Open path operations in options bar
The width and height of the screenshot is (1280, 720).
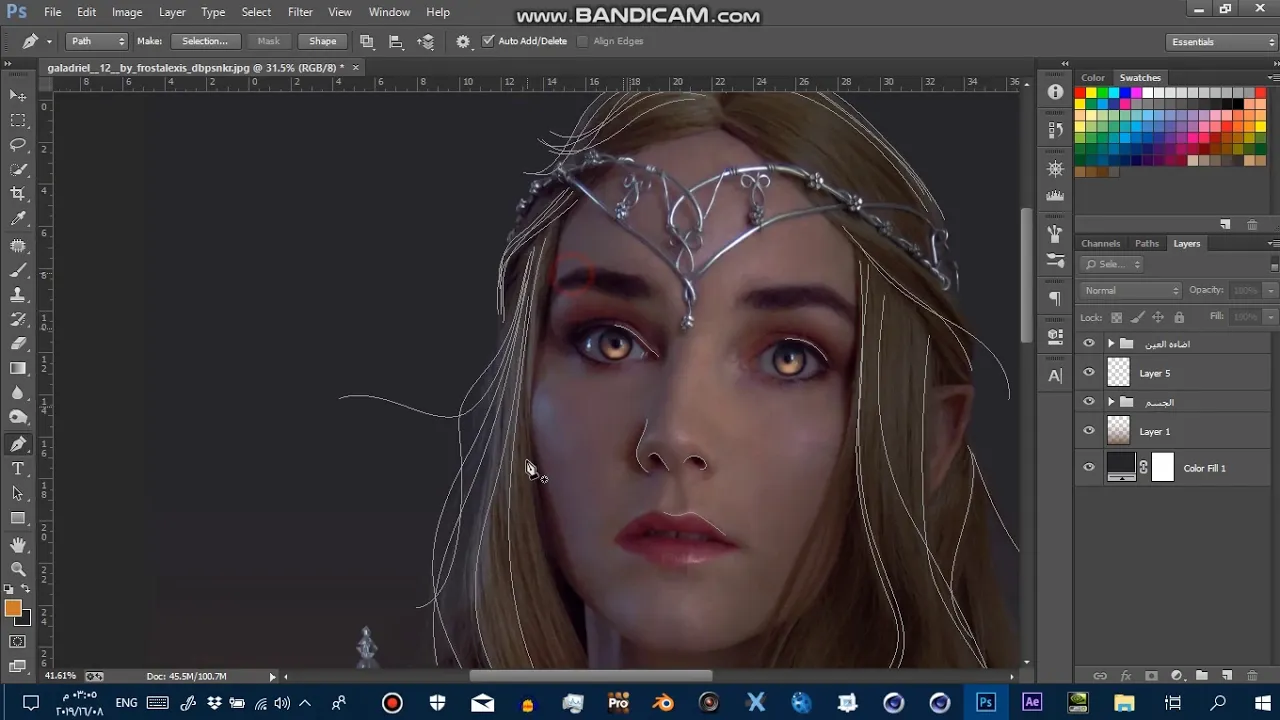367,41
